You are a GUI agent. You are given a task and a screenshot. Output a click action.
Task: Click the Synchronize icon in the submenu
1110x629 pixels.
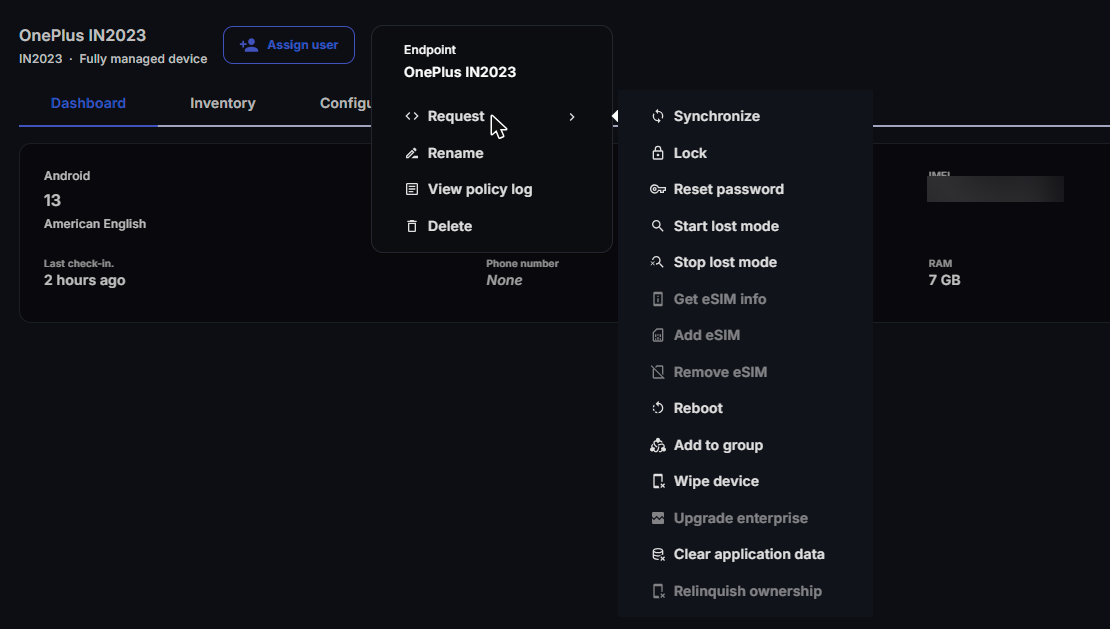click(658, 116)
